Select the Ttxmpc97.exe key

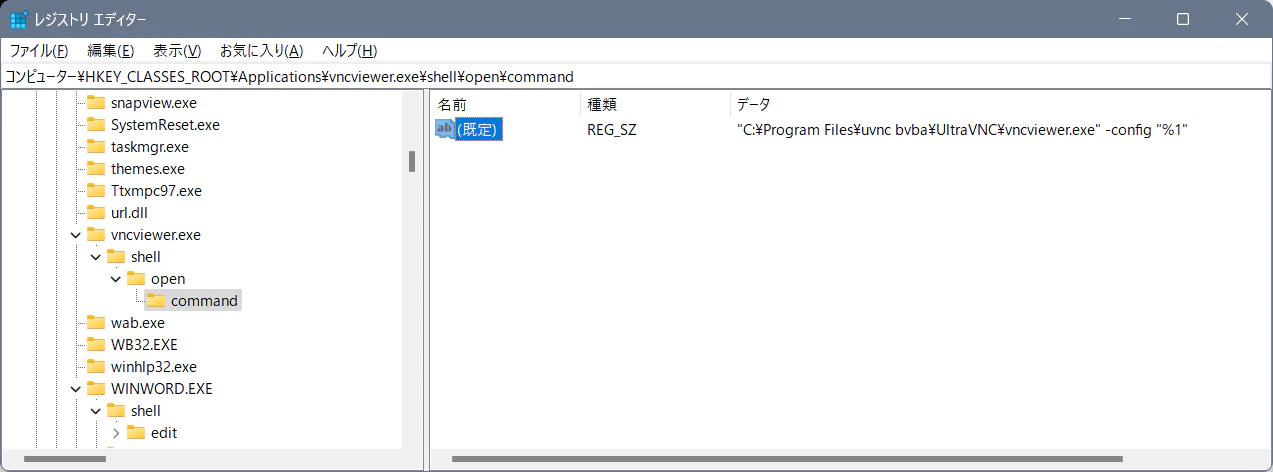[x=156, y=191]
